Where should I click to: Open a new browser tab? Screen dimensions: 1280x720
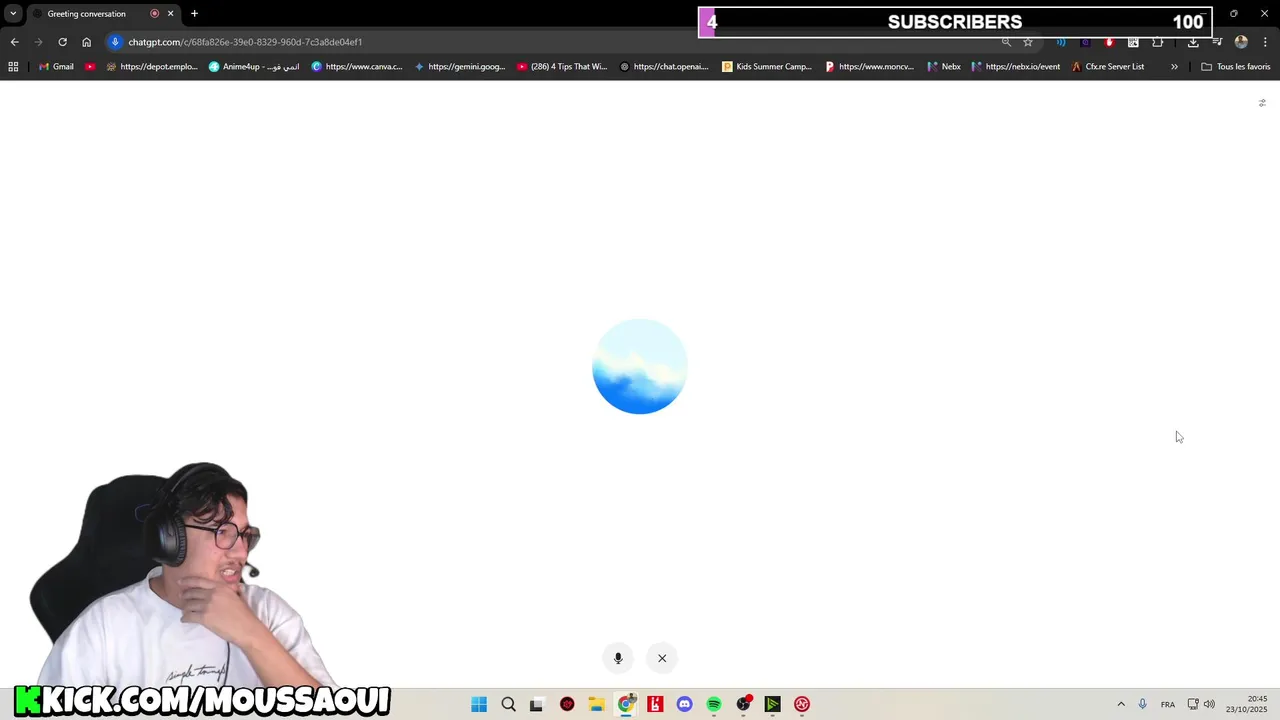tap(194, 14)
